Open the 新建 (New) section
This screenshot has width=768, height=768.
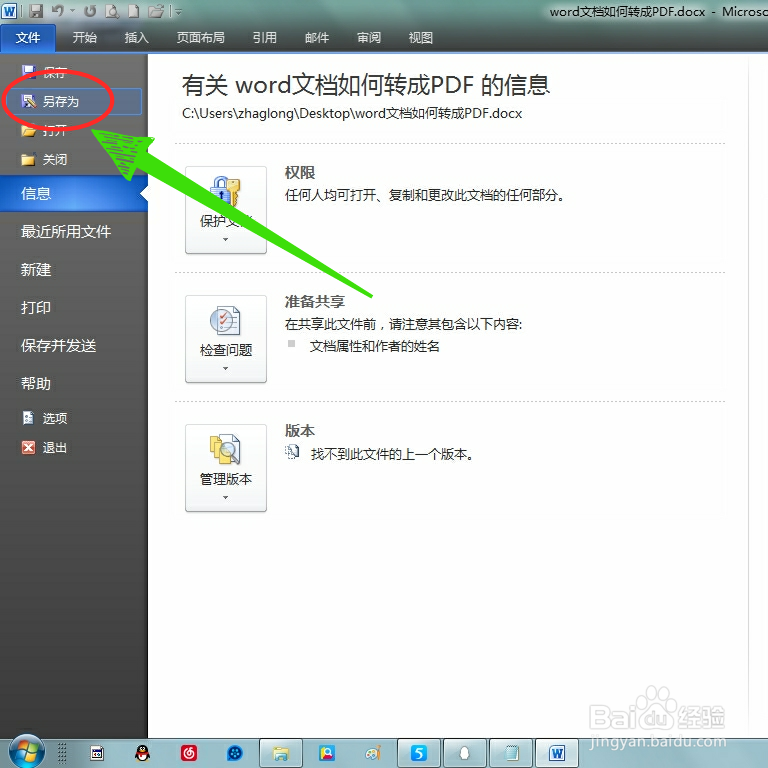click(36, 269)
